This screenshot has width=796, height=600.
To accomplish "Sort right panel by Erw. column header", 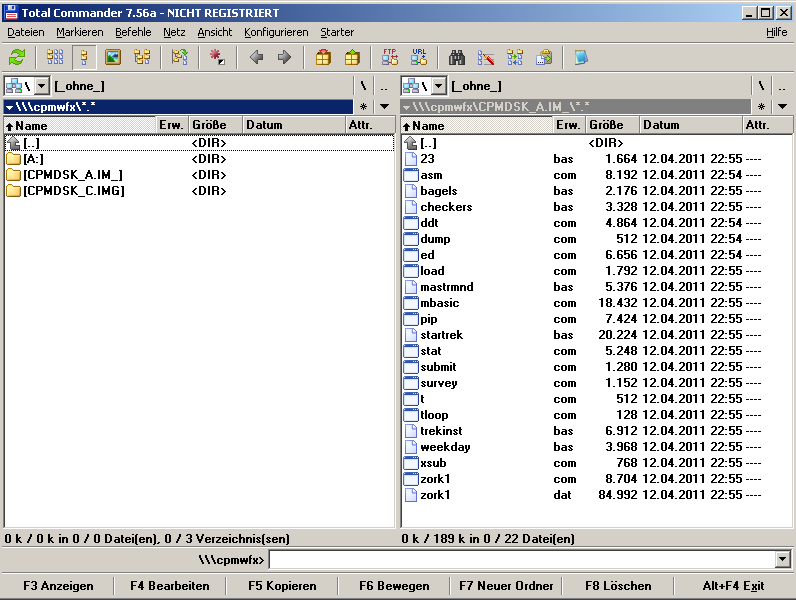I will point(569,125).
